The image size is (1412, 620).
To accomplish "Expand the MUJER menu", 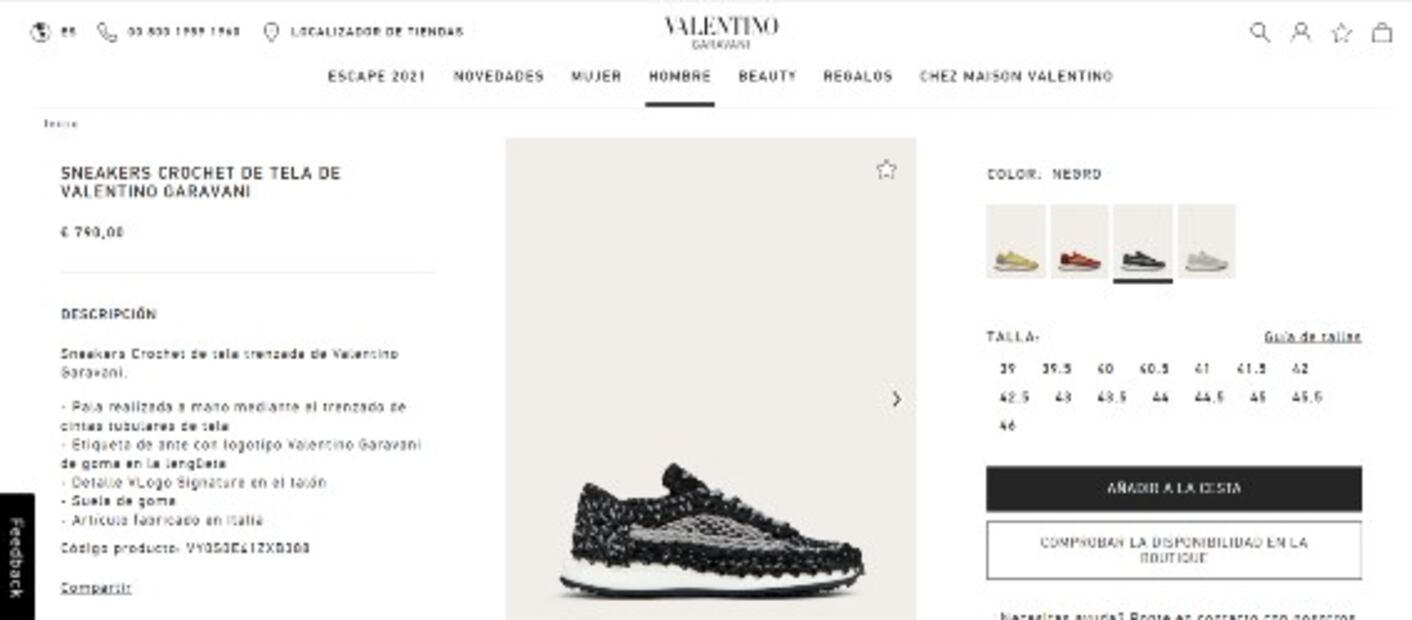I will pos(596,76).
